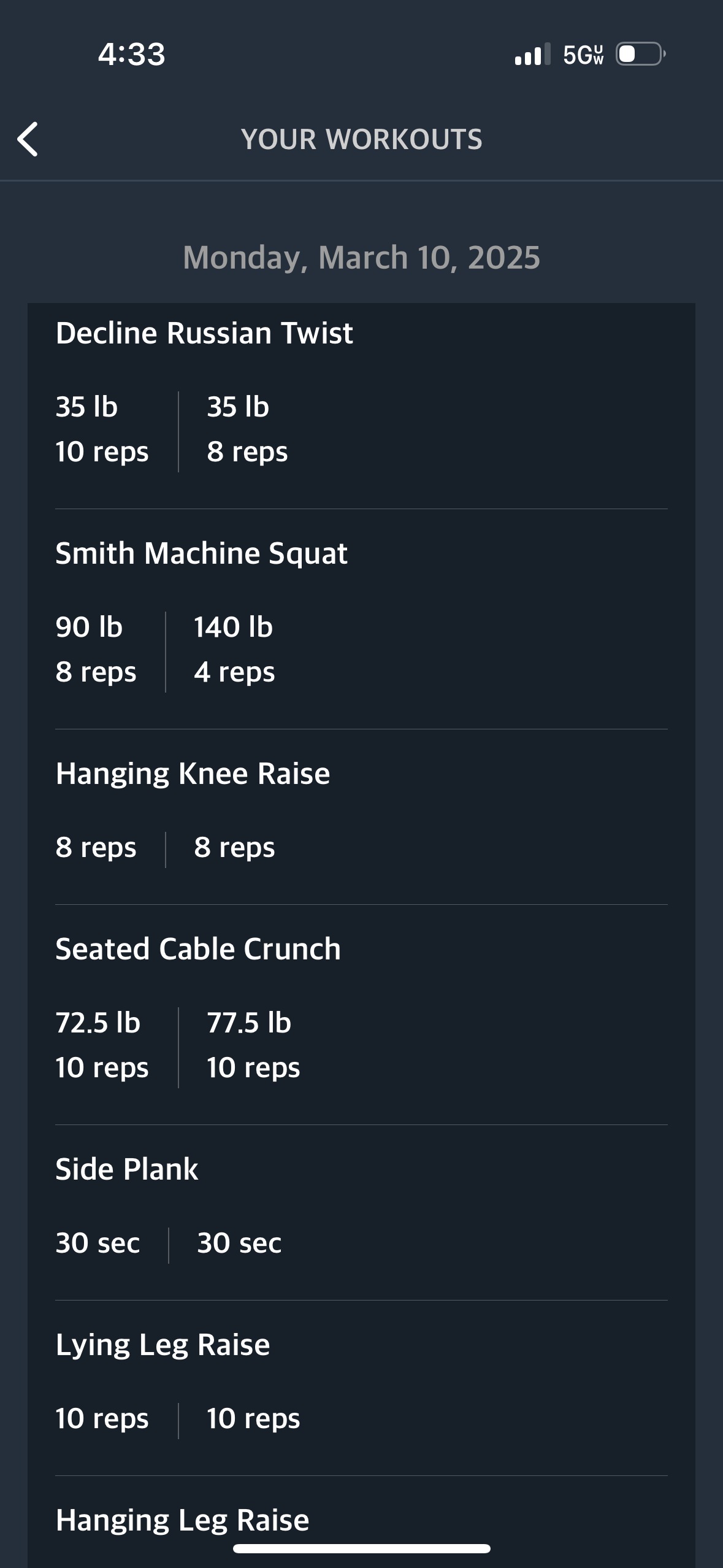Tap the home indicator bar

[x=361, y=1548]
